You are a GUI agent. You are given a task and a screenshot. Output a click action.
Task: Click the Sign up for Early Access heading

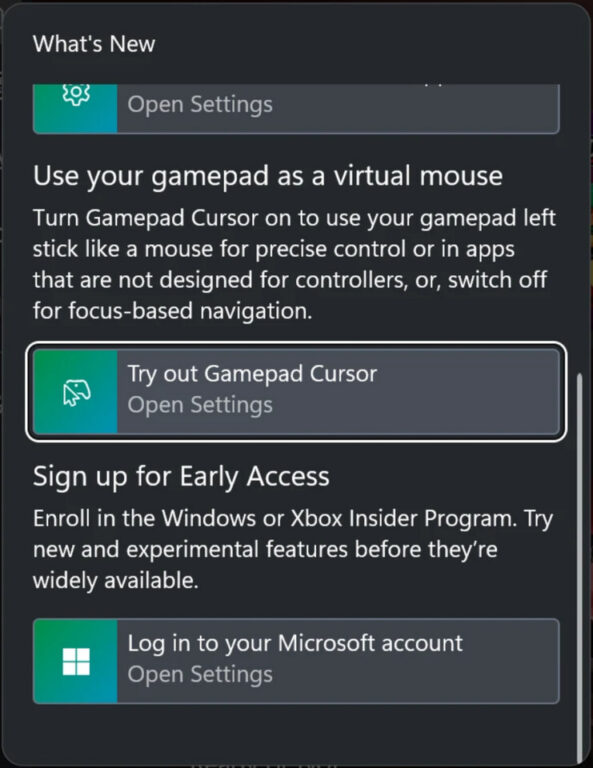tap(181, 477)
